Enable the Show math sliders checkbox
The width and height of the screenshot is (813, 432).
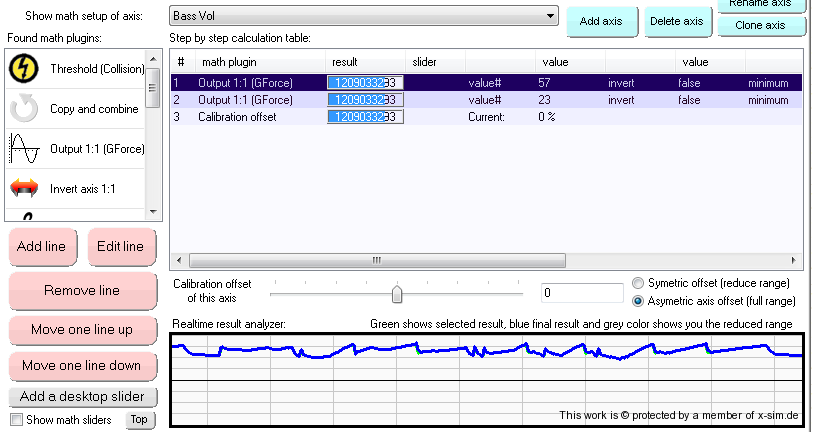pos(16,420)
